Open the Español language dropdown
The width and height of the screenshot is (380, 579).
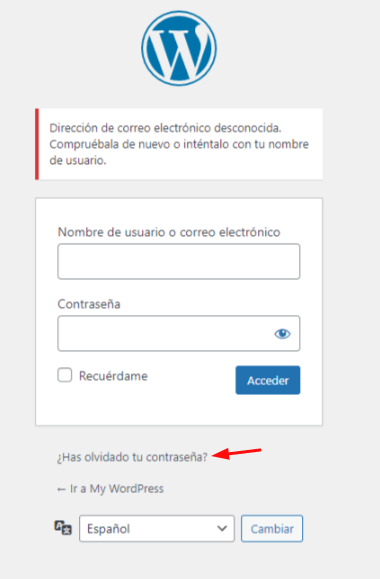click(x=157, y=529)
